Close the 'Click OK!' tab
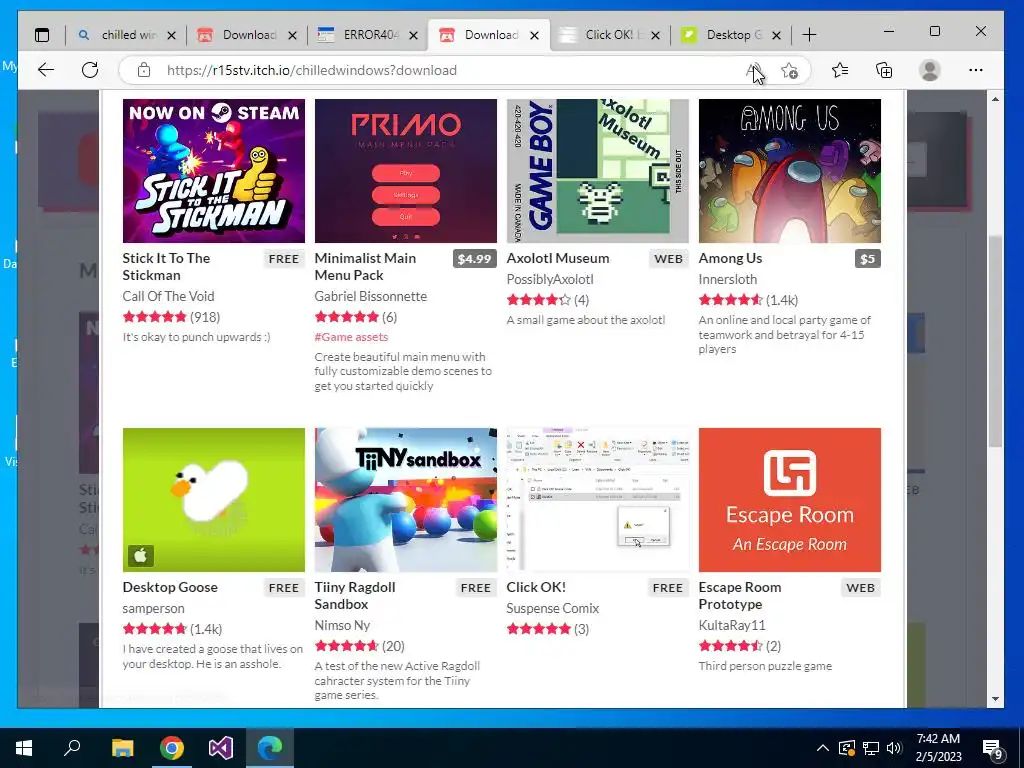 (x=656, y=35)
